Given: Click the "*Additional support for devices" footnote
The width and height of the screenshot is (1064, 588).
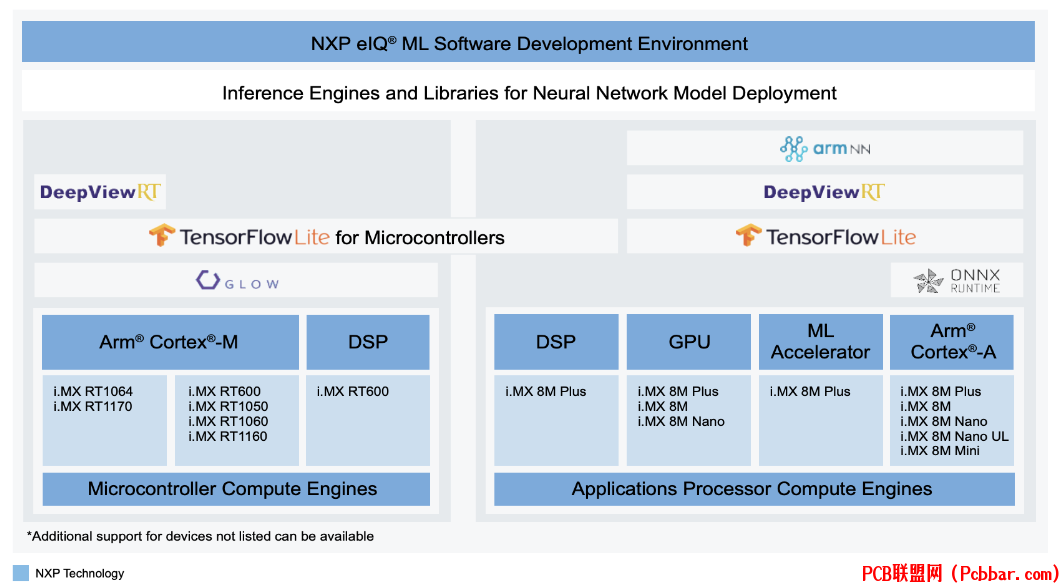Looking at the screenshot, I should point(200,536).
